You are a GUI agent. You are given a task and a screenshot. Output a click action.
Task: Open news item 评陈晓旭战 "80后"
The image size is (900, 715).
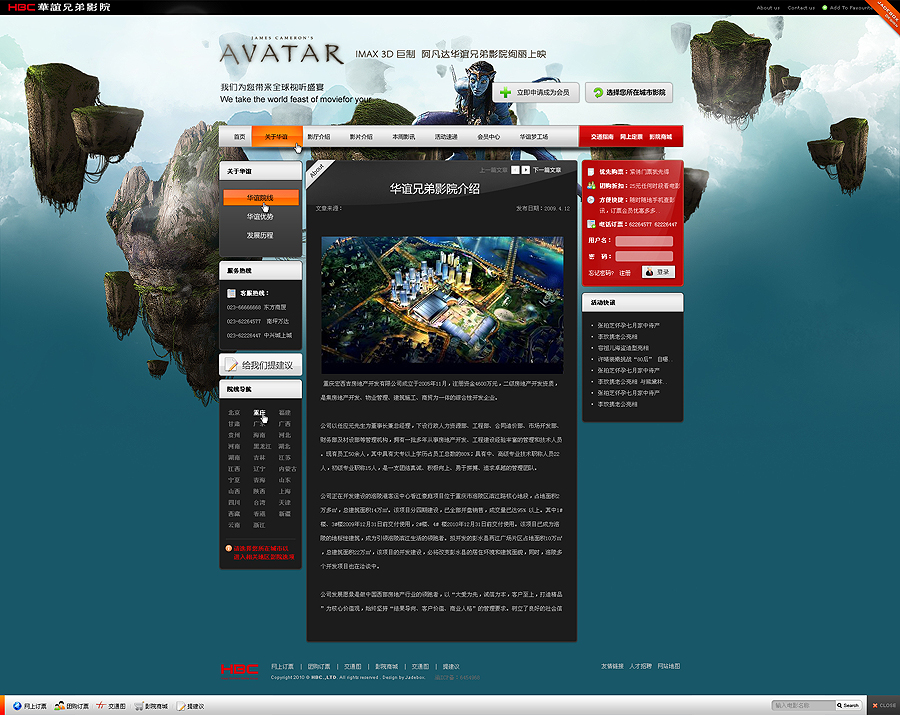tap(633, 359)
